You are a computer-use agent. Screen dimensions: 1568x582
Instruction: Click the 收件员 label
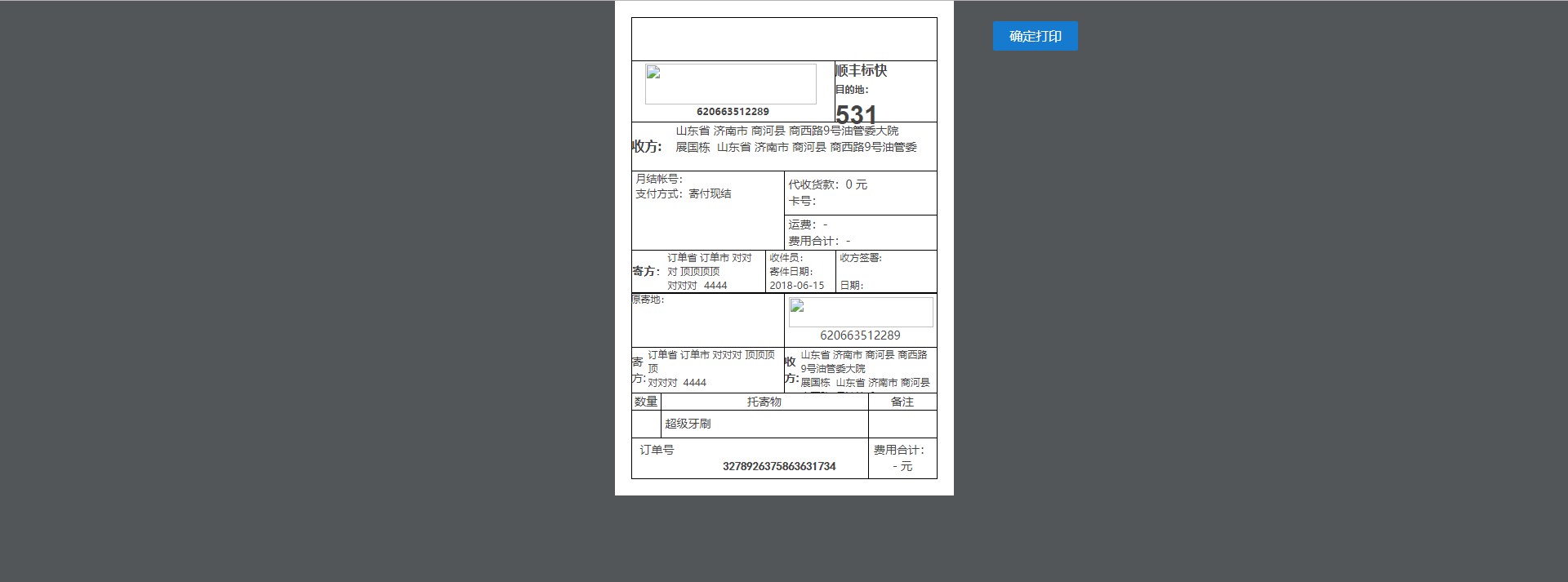(x=786, y=258)
